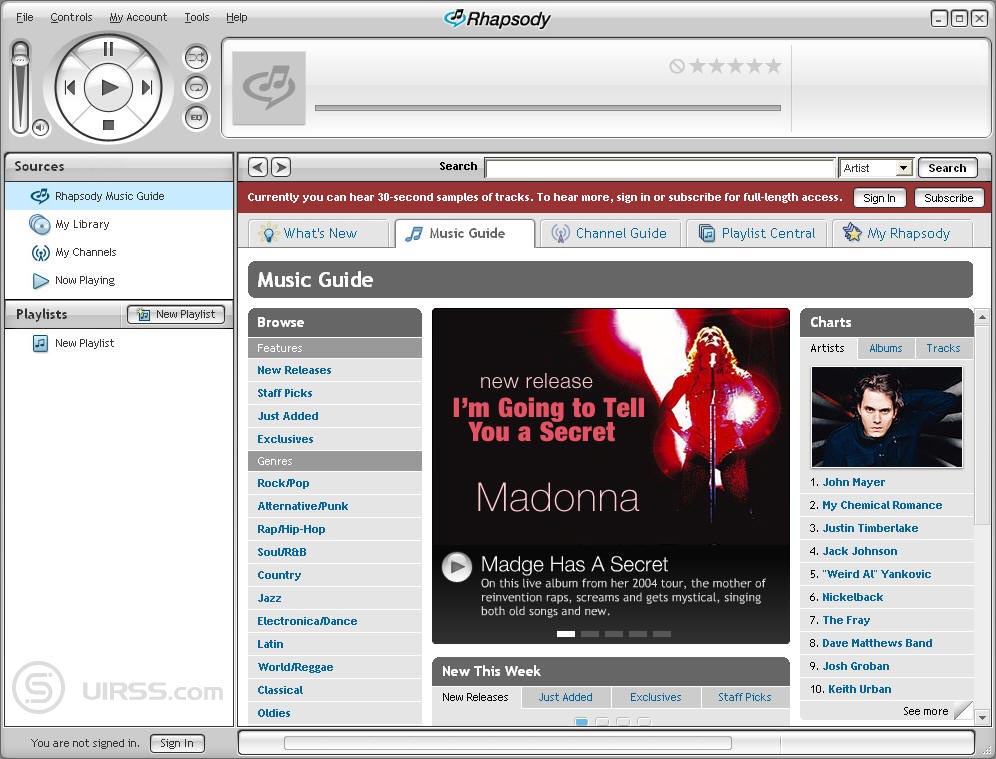Viewport: 996px width, 759px height.
Task: Browse the Rock/Pop genre
Action: (283, 483)
